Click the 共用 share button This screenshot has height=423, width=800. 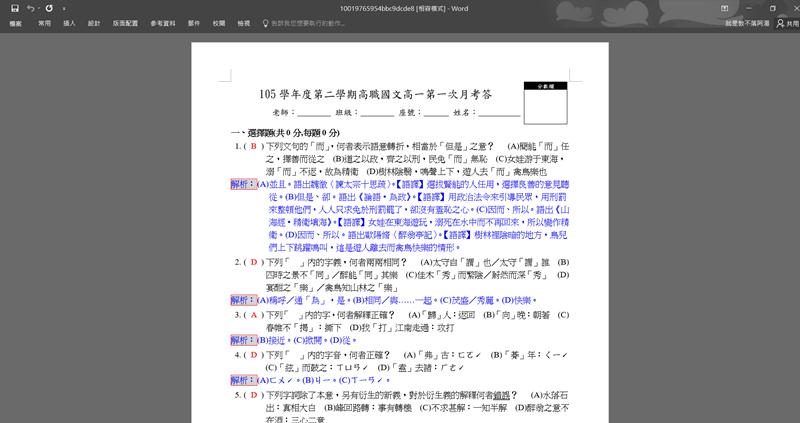pyautogui.click(x=788, y=23)
